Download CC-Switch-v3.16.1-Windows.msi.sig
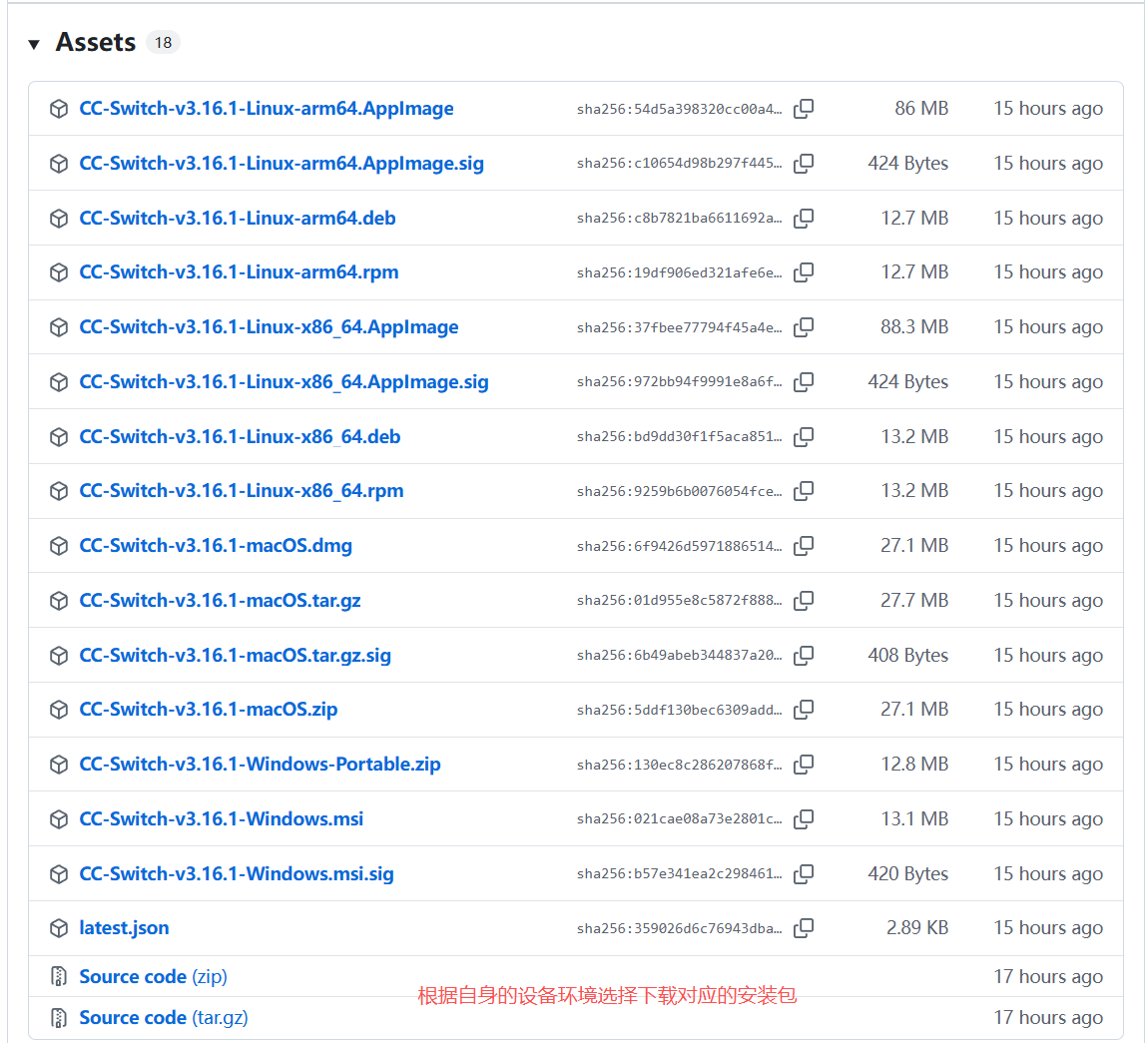This screenshot has height=1043, width=1148. pos(237,874)
